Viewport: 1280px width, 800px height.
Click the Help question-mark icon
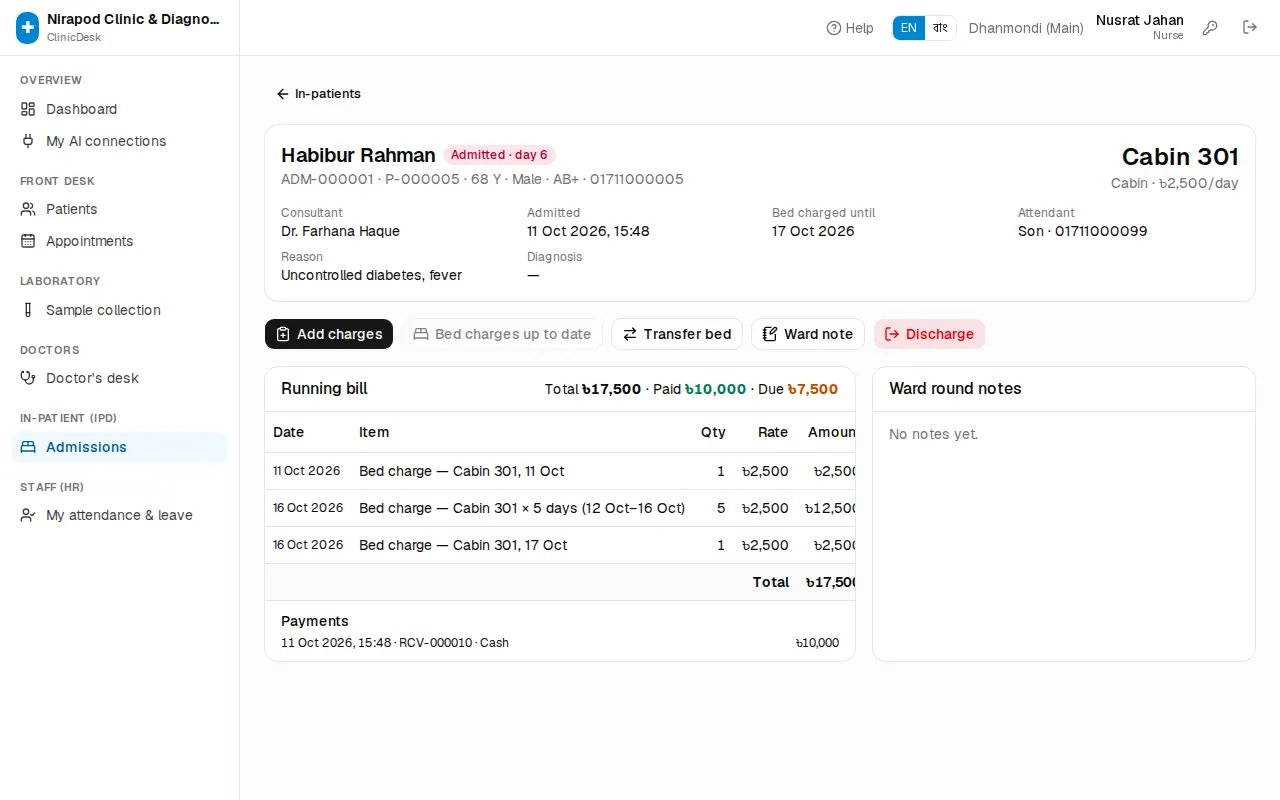(834, 28)
